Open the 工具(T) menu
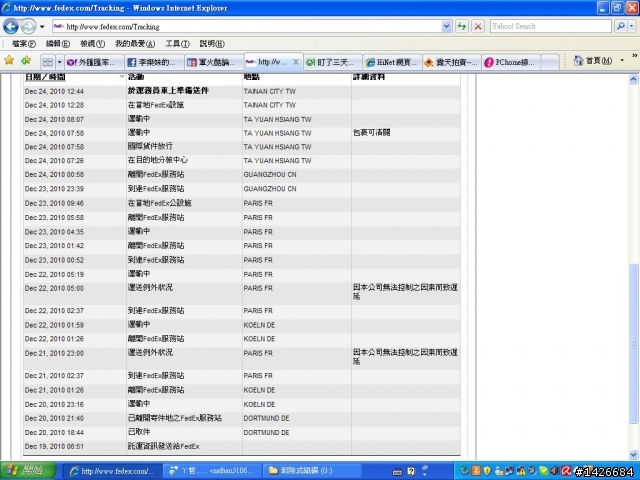This screenshot has height=480, width=640. click(x=177, y=44)
